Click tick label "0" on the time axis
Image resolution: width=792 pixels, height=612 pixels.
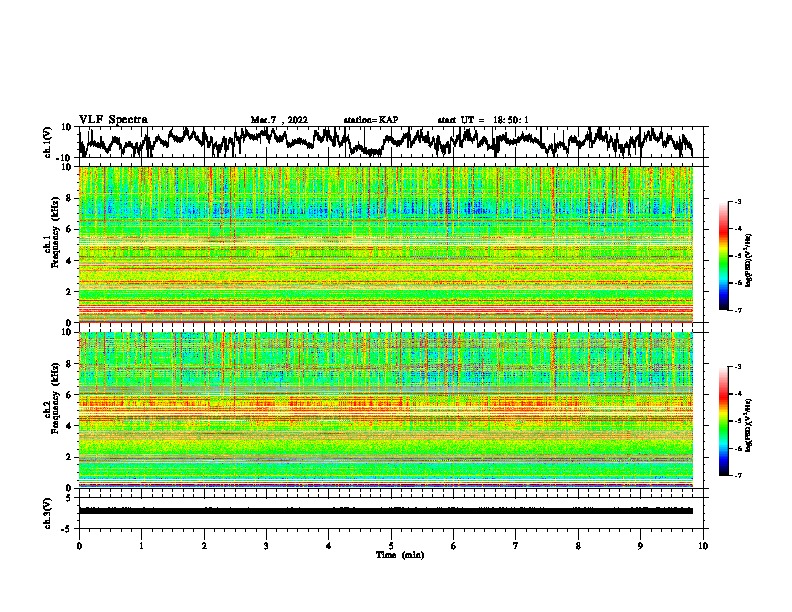tap(79, 546)
